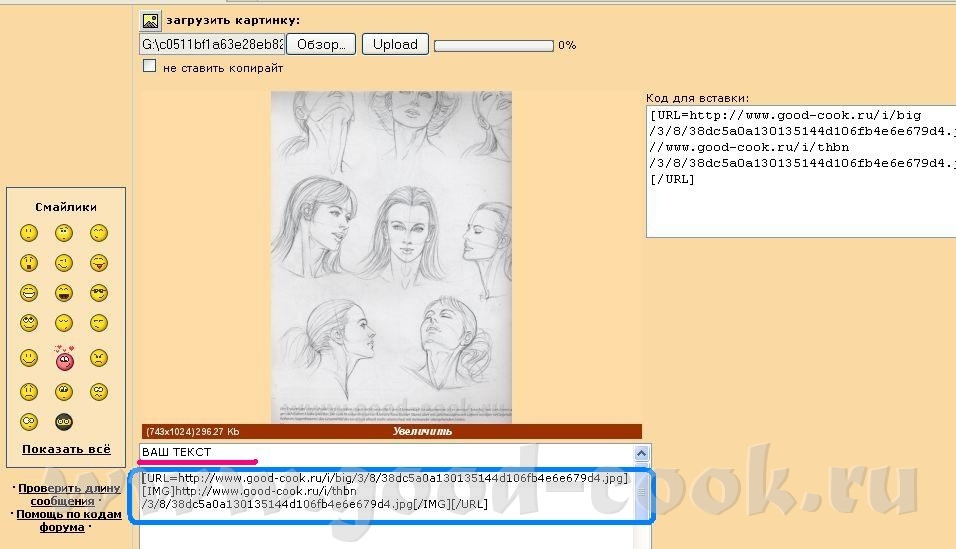Screen dimensions: 956x549
Task: Open 'Помощь по кодам форума' link
Action: point(68,520)
